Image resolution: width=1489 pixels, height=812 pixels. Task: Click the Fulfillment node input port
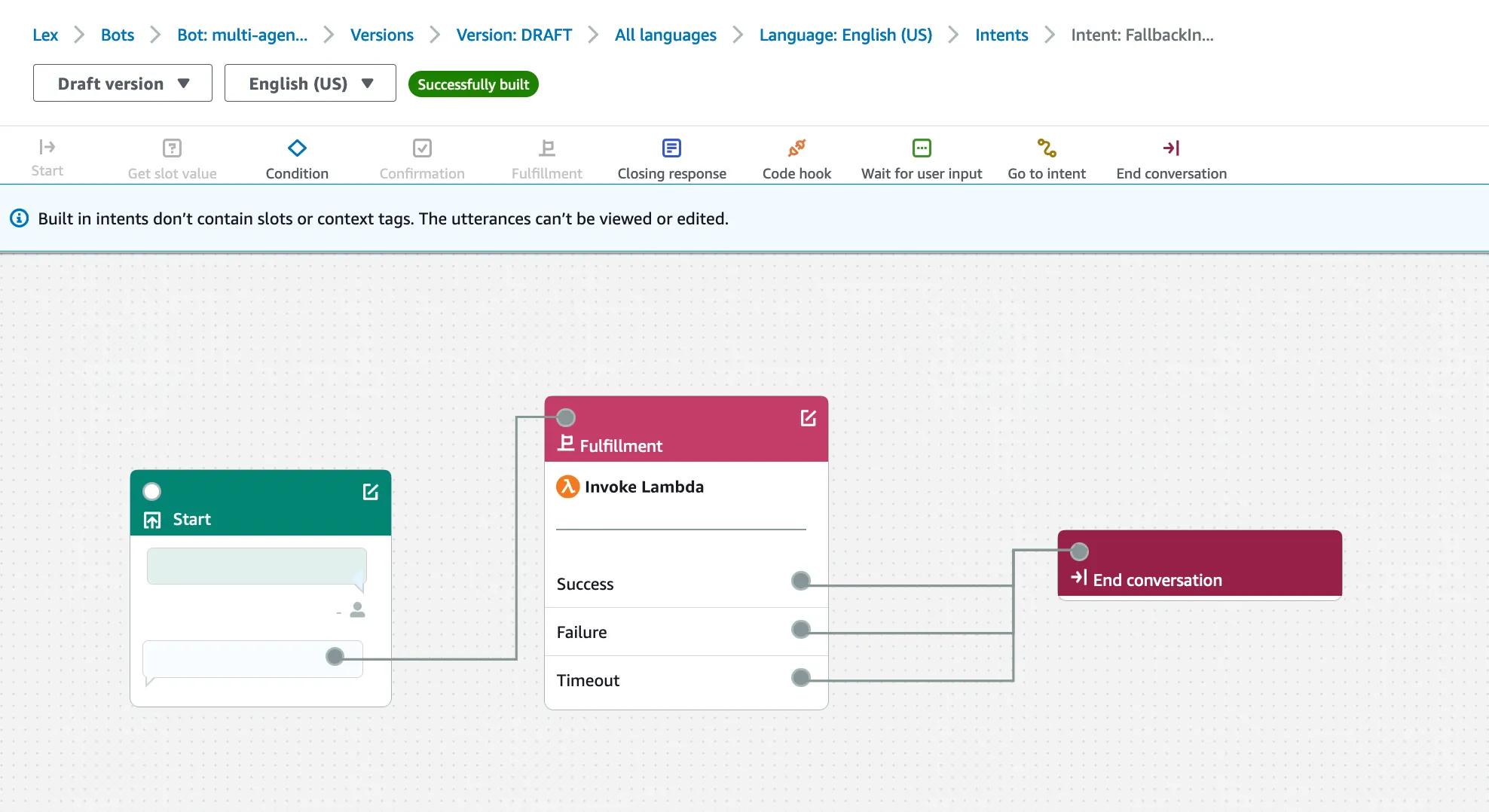pos(566,417)
